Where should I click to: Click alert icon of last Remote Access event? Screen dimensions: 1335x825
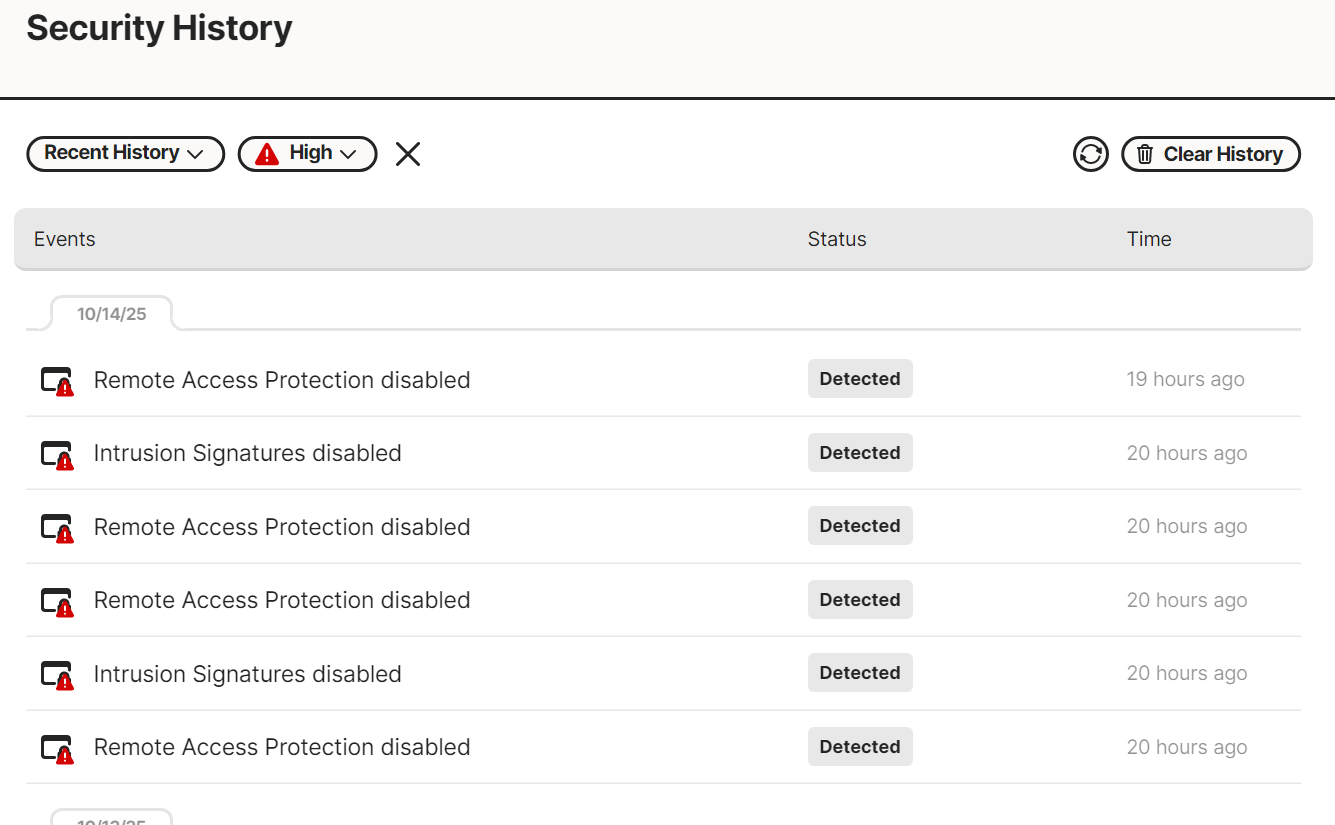point(57,748)
